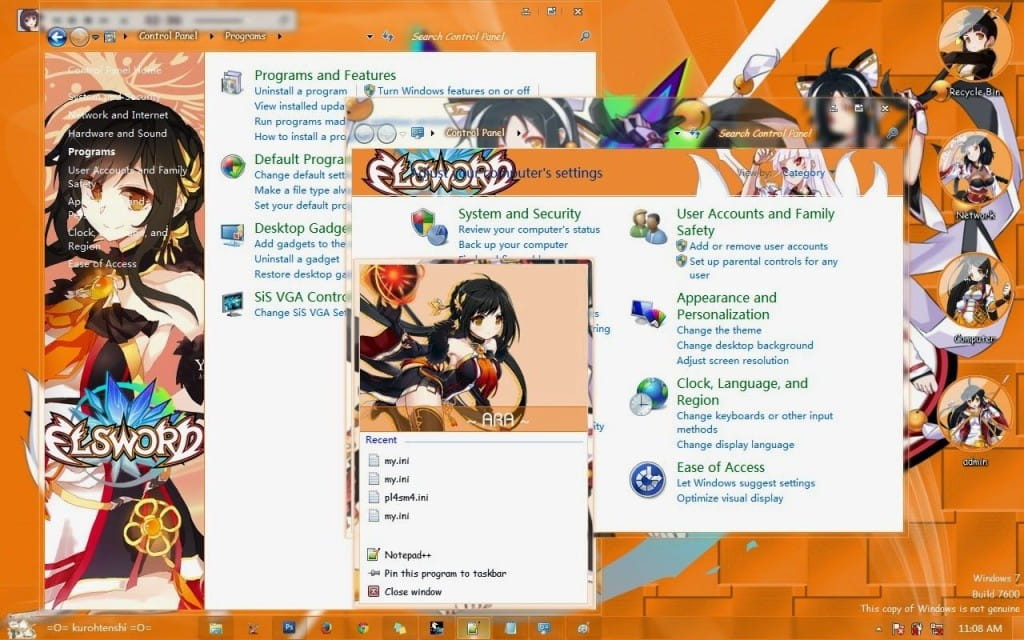This screenshot has height=640, width=1024.
Task: Open the Action Center flag in system tray
Action: [897, 627]
